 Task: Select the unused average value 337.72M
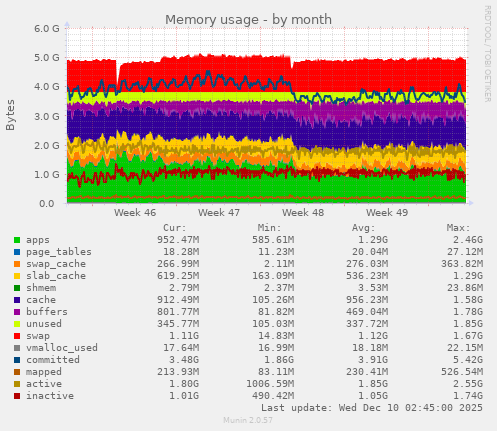pos(367,324)
